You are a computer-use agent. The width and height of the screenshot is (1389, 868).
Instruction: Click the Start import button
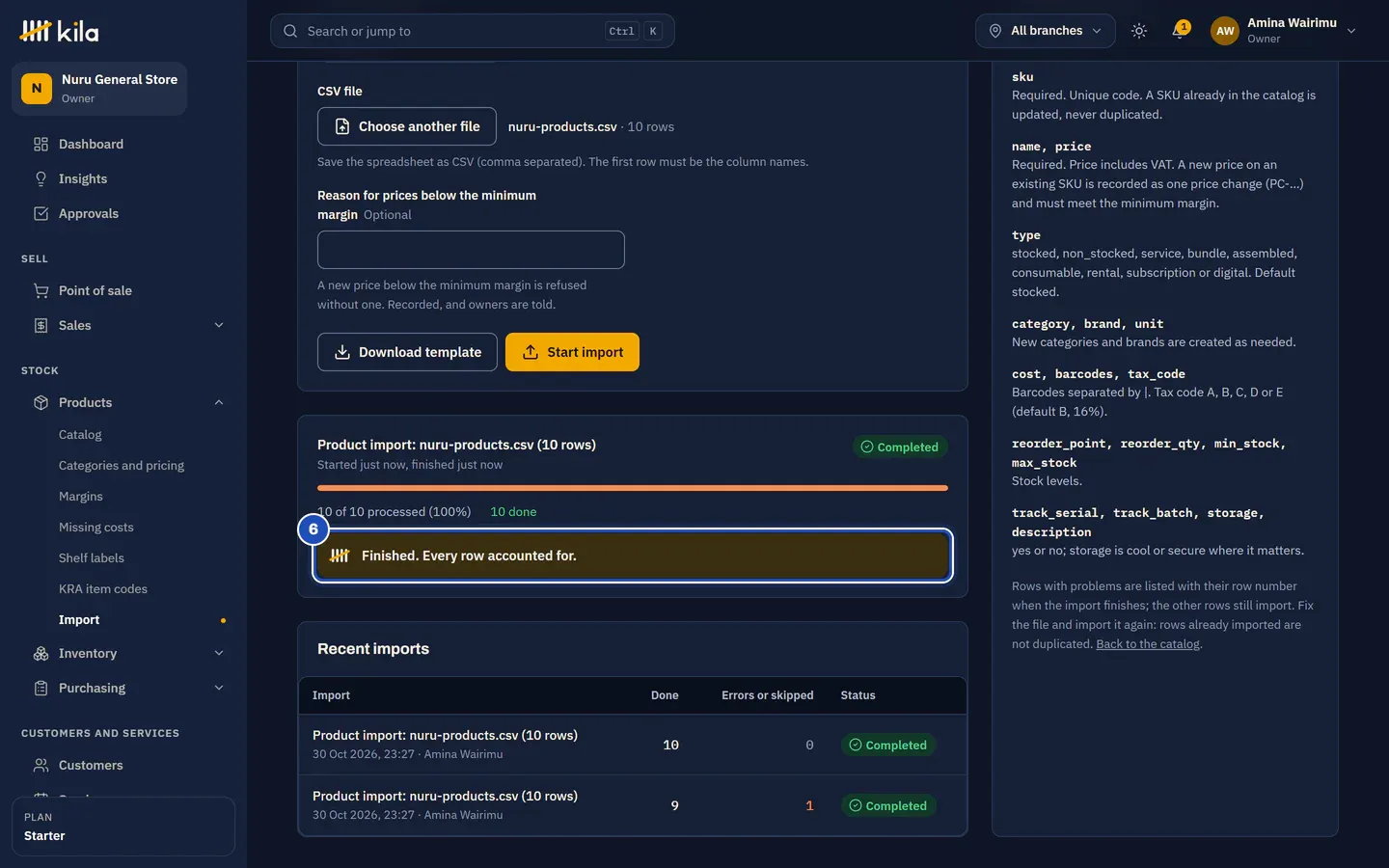pos(572,352)
